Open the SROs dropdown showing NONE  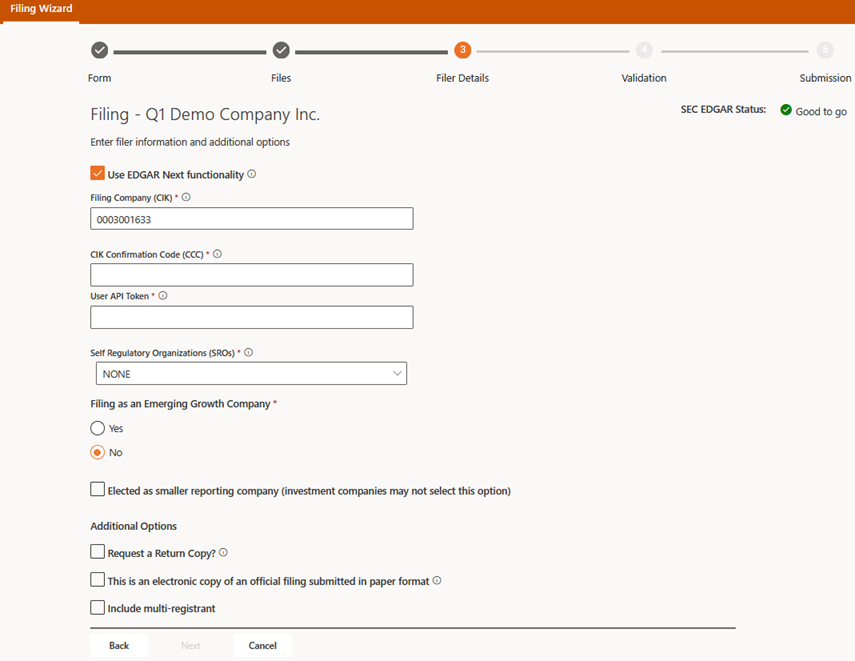[x=251, y=374]
